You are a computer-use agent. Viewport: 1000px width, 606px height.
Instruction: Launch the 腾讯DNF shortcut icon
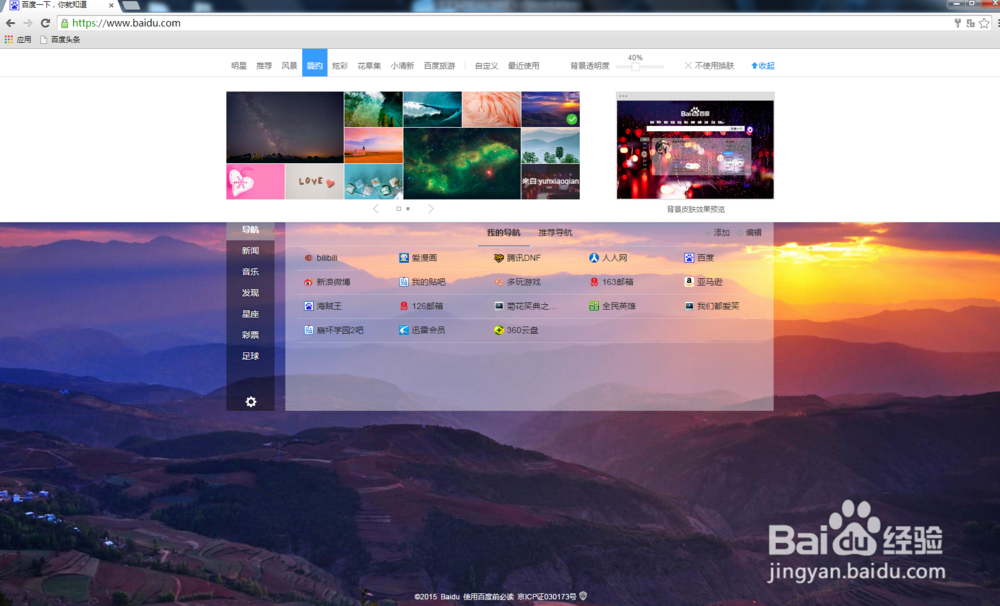499,258
